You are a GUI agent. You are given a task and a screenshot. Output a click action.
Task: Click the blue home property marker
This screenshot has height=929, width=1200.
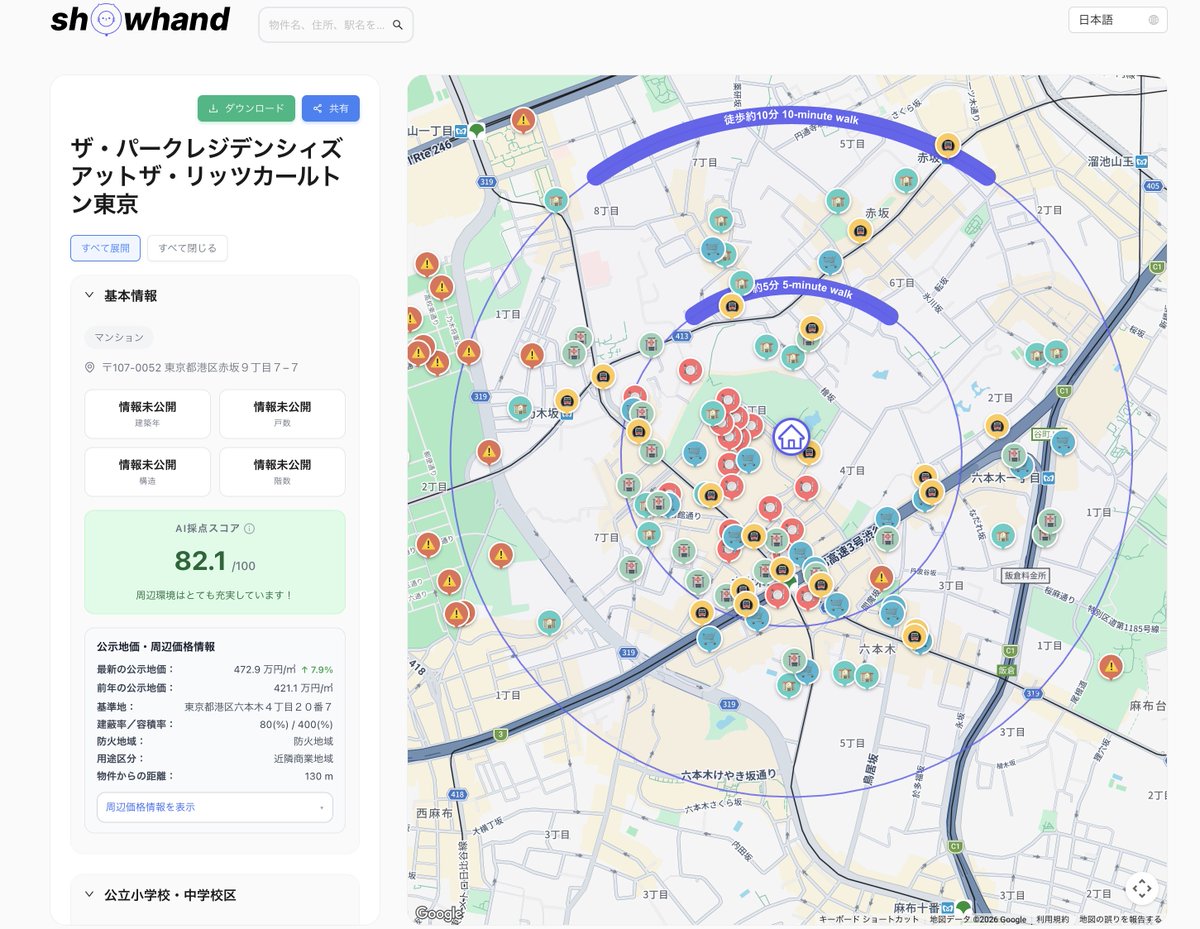point(791,436)
